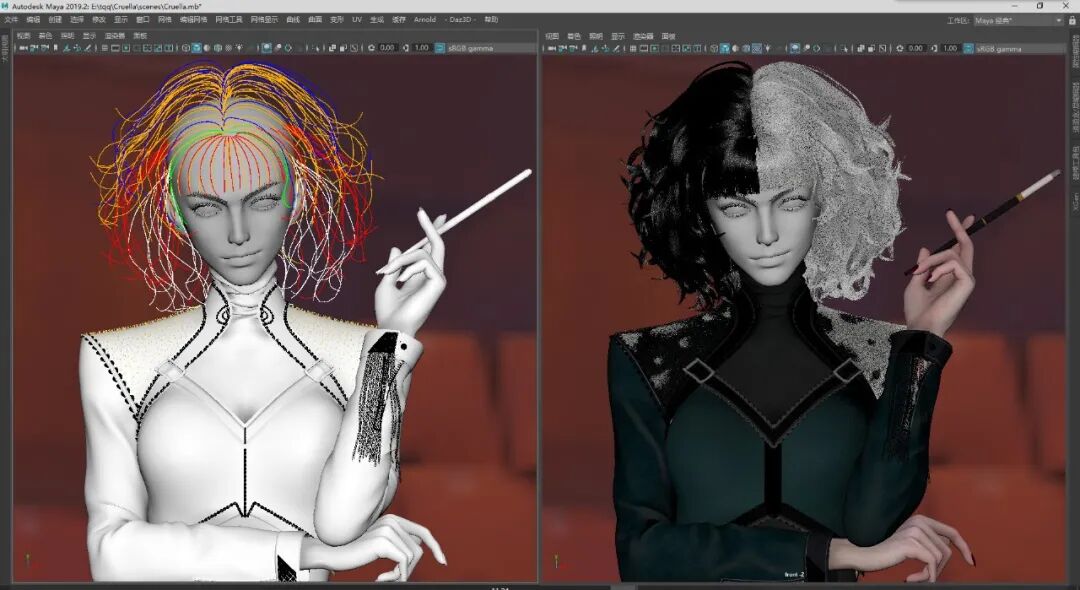This screenshot has height=590, width=1080.
Task: Open the 变形 menu
Action: 337,20
